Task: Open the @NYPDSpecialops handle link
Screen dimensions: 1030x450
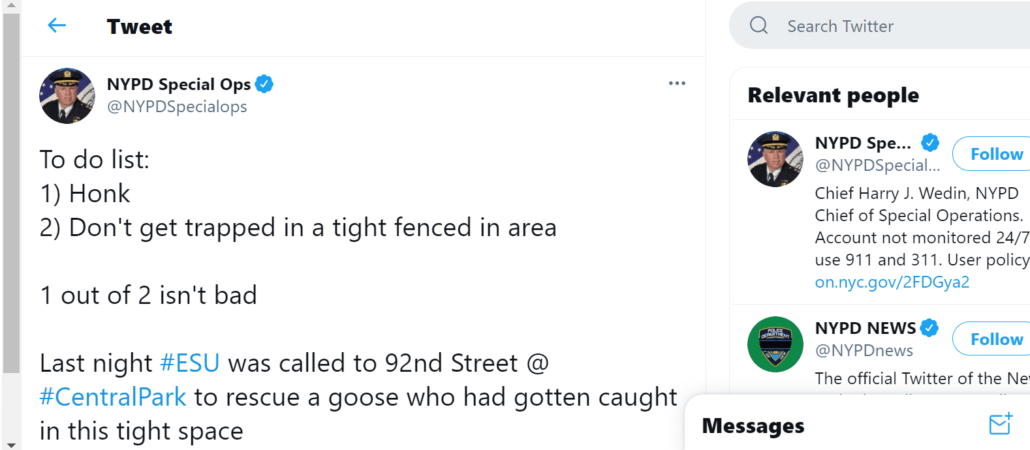Action: tap(177, 107)
